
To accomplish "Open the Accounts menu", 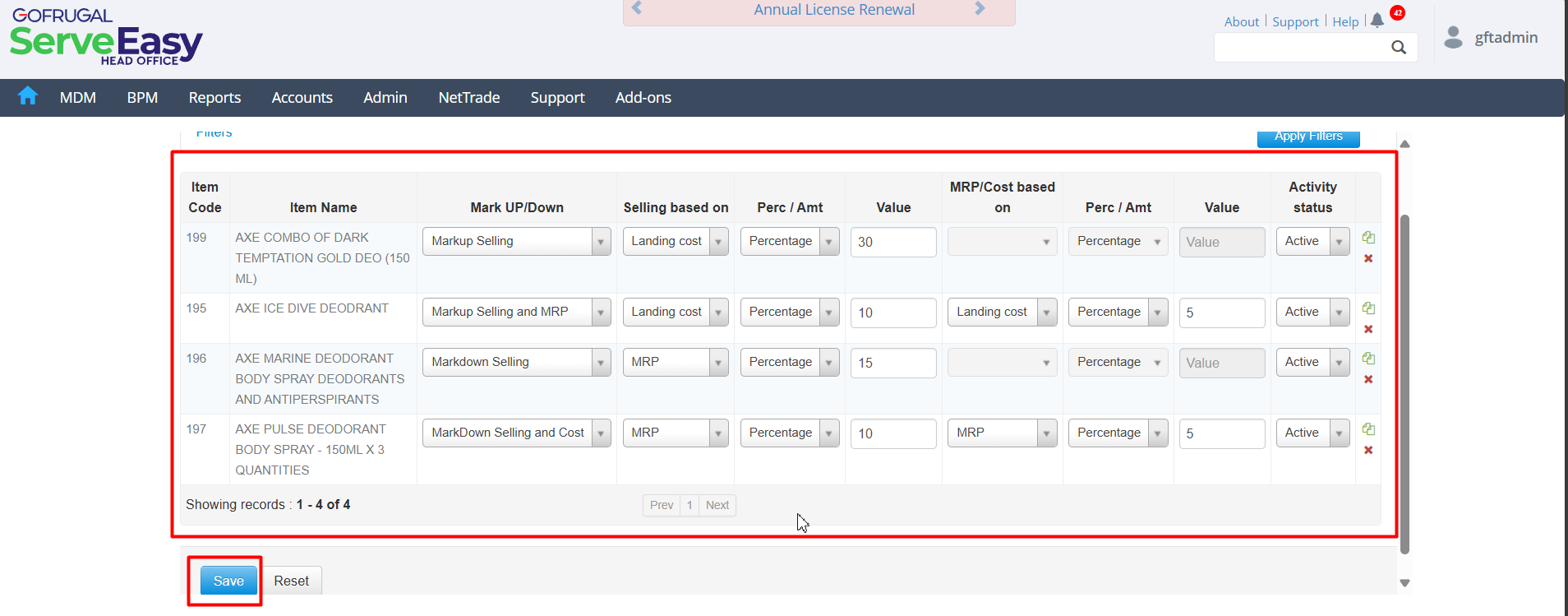I will [302, 97].
